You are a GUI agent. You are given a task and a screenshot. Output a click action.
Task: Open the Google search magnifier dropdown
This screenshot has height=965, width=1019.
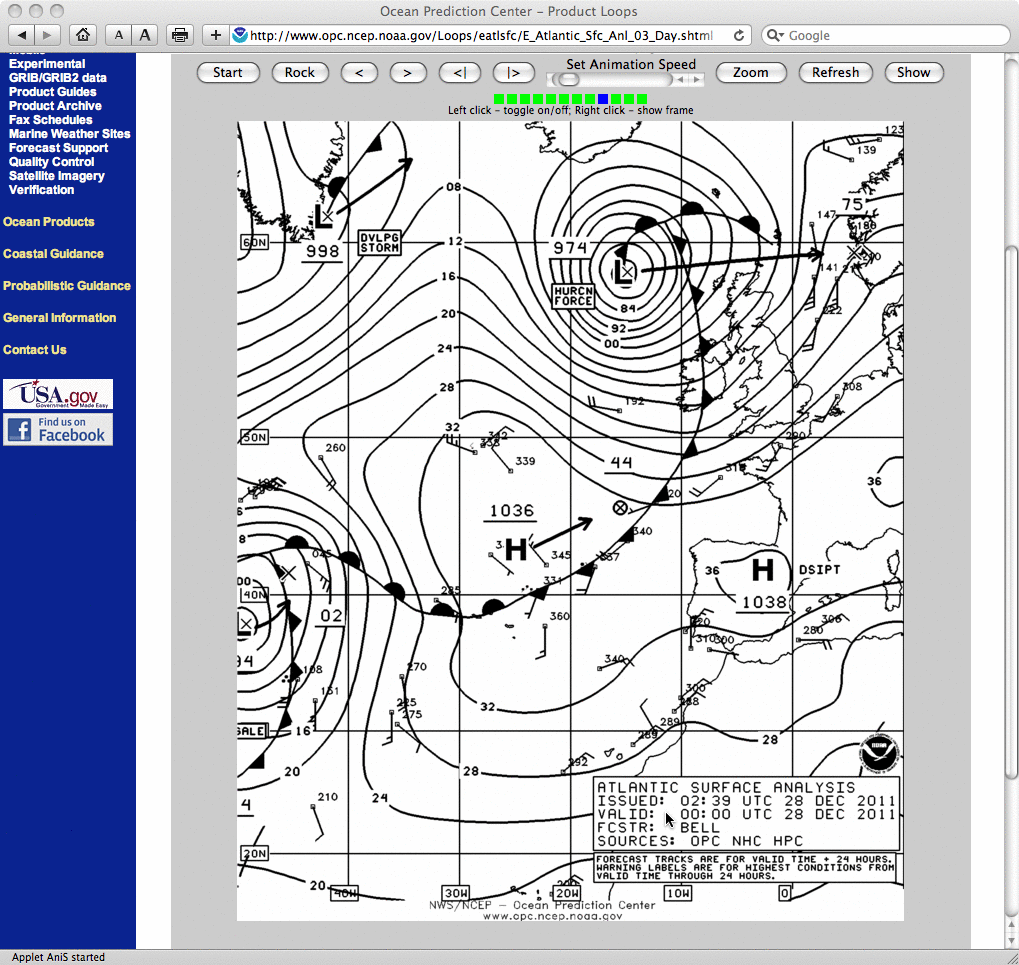[775, 35]
